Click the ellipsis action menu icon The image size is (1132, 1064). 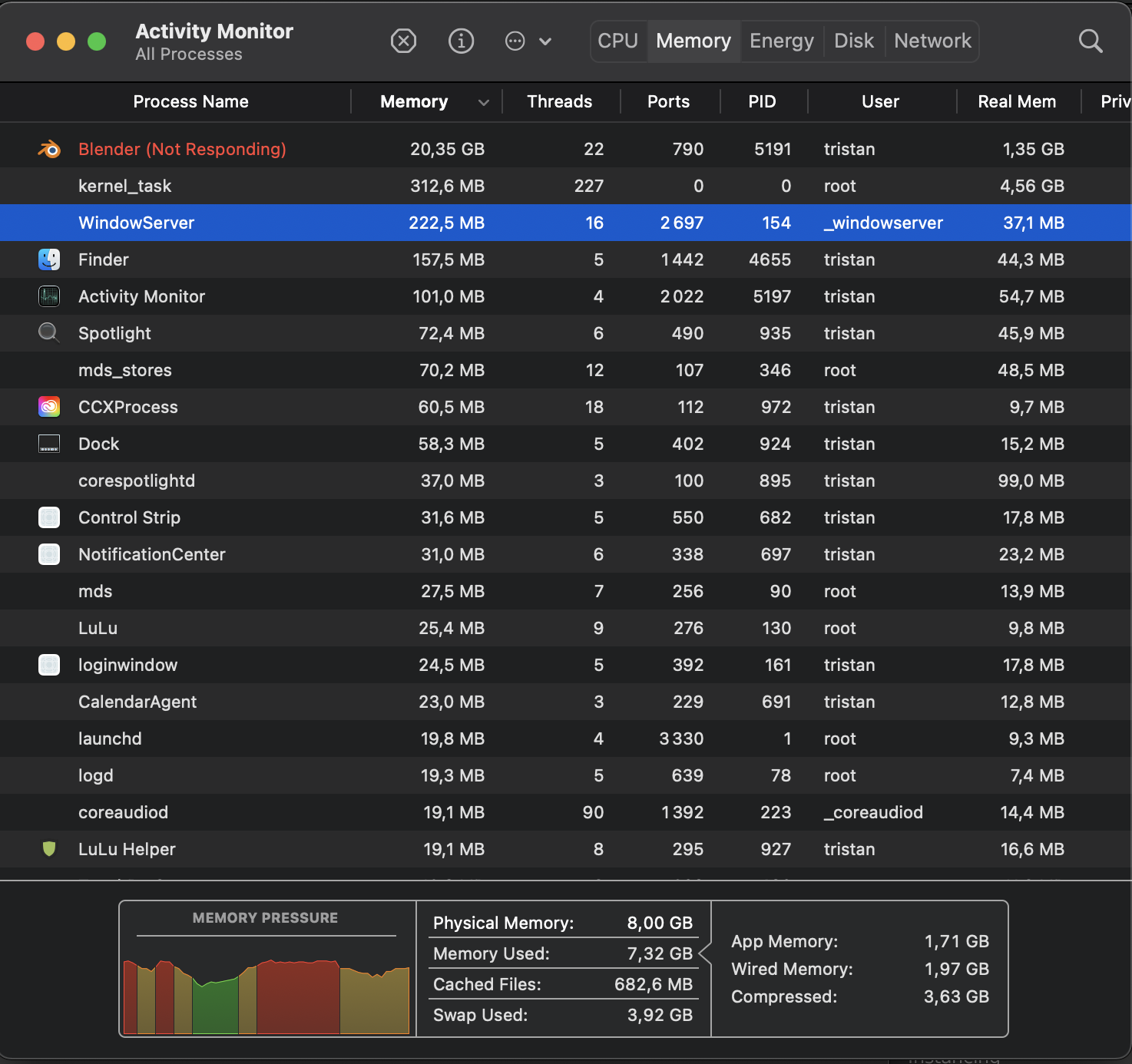[x=515, y=41]
